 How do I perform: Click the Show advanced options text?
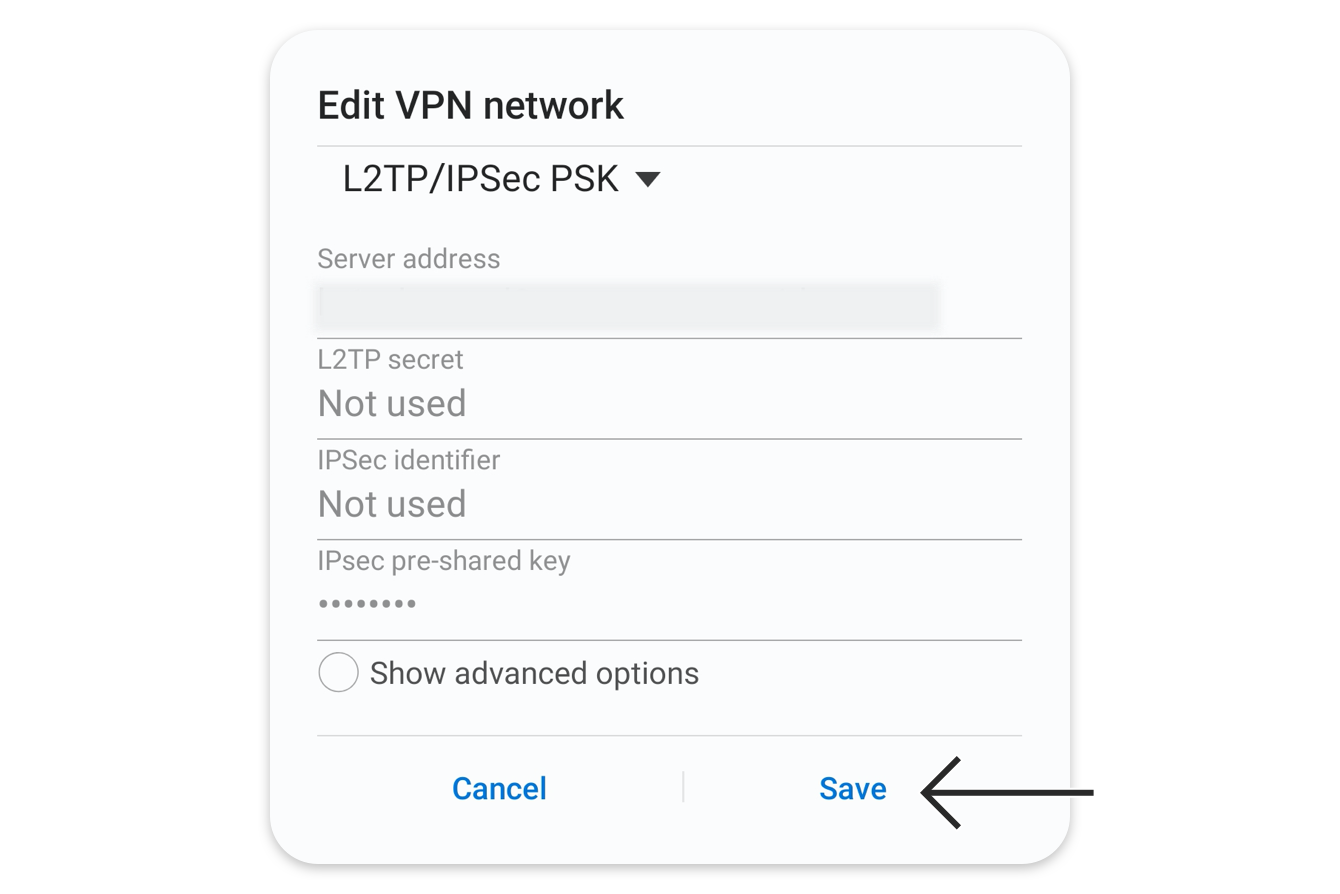[x=534, y=674]
